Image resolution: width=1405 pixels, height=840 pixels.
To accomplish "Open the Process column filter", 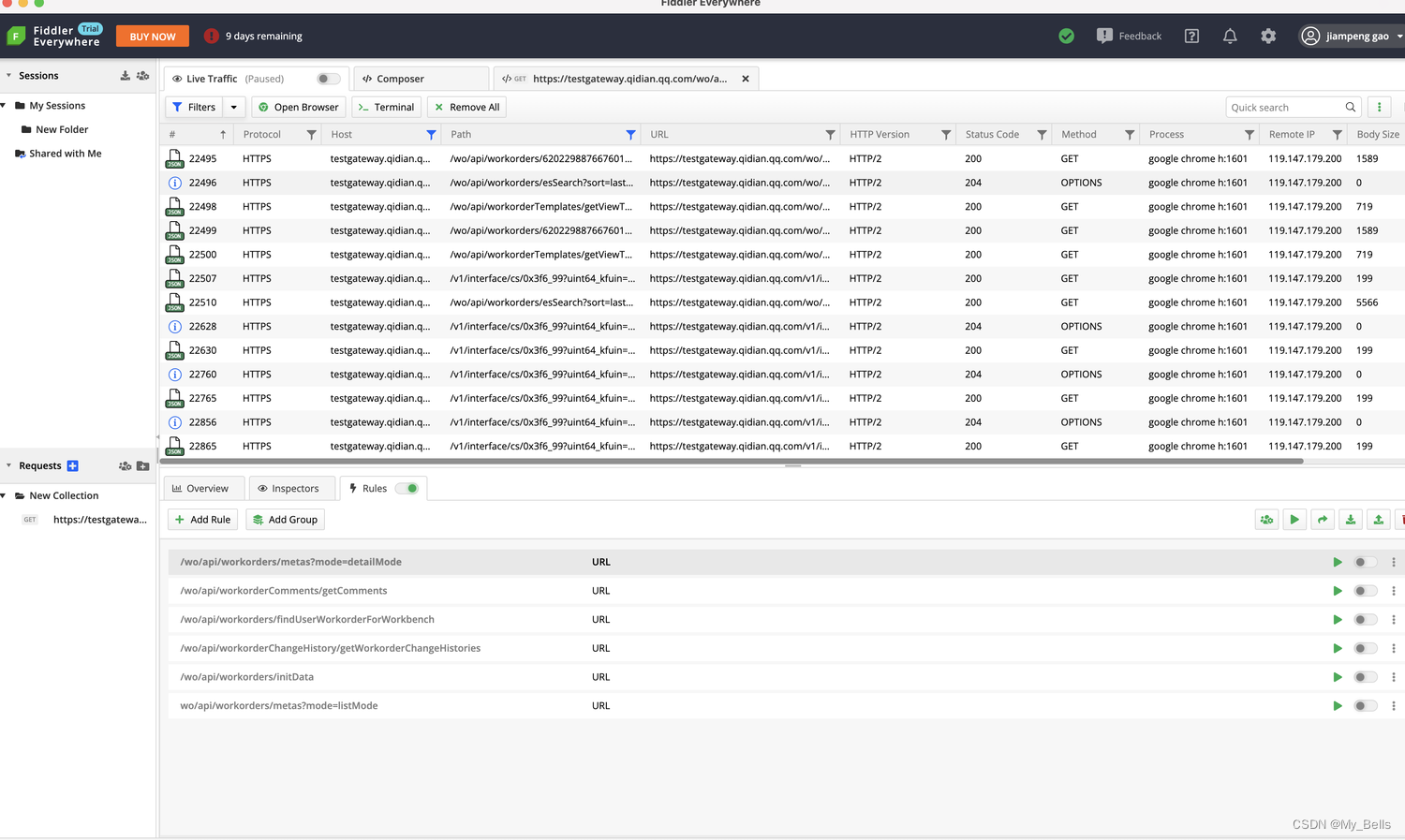I will pyautogui.click(x=1250, y=135).
